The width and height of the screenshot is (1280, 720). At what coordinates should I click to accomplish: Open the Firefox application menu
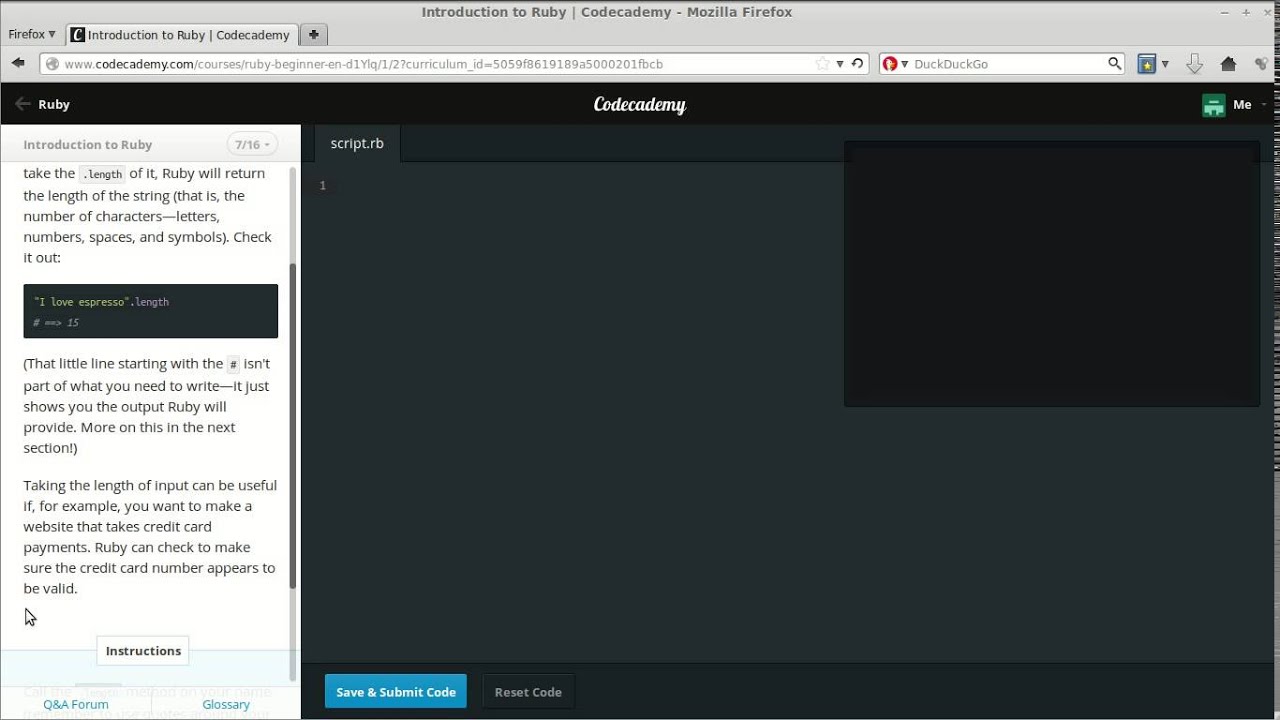32,34
